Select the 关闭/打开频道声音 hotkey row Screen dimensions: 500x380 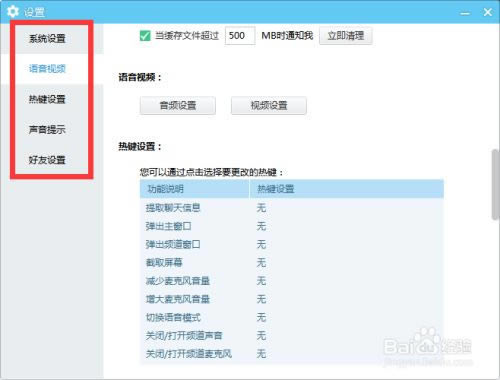click(x=292, y=335)
